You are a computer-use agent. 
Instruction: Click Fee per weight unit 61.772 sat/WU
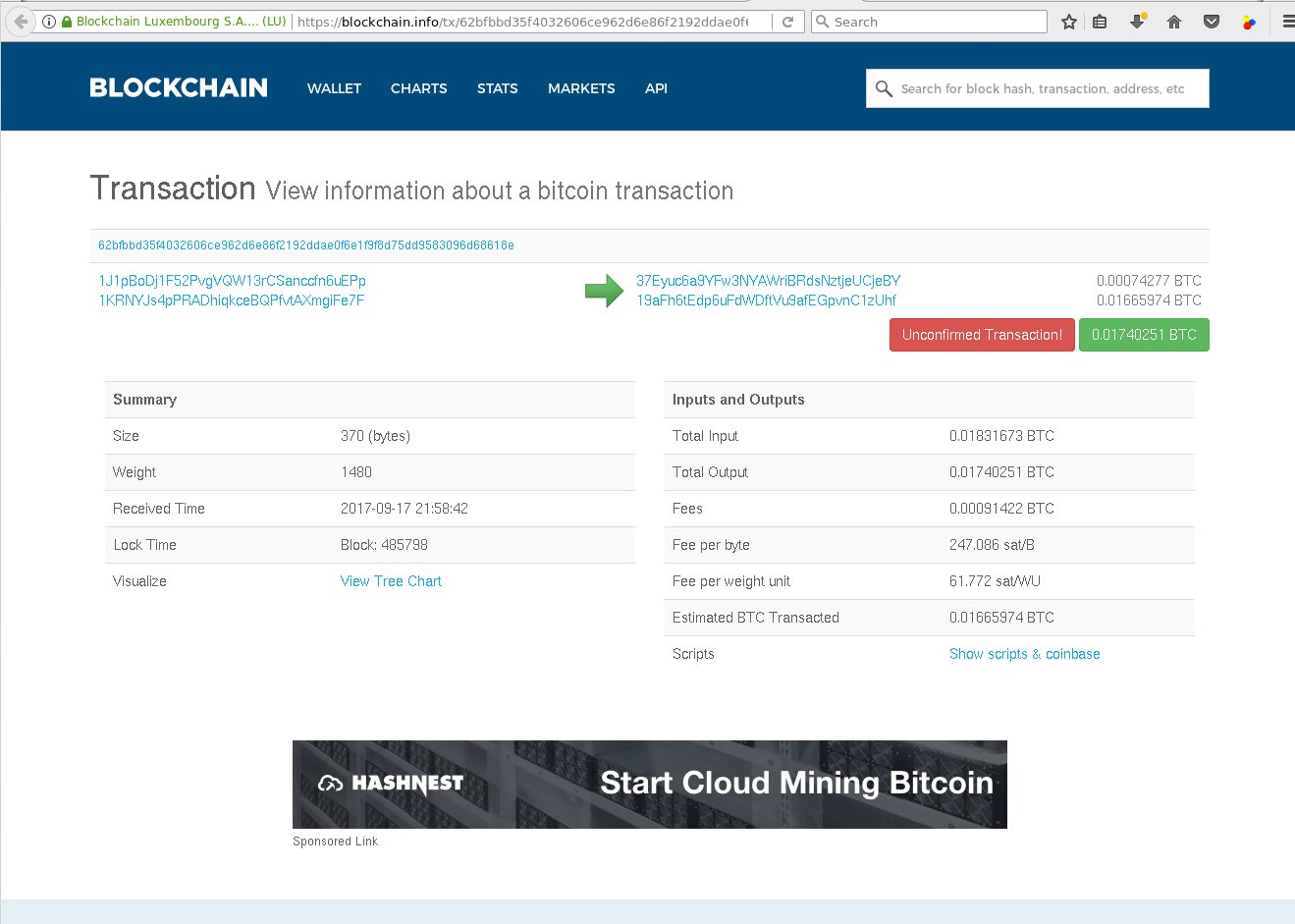(x=995, y=581)
